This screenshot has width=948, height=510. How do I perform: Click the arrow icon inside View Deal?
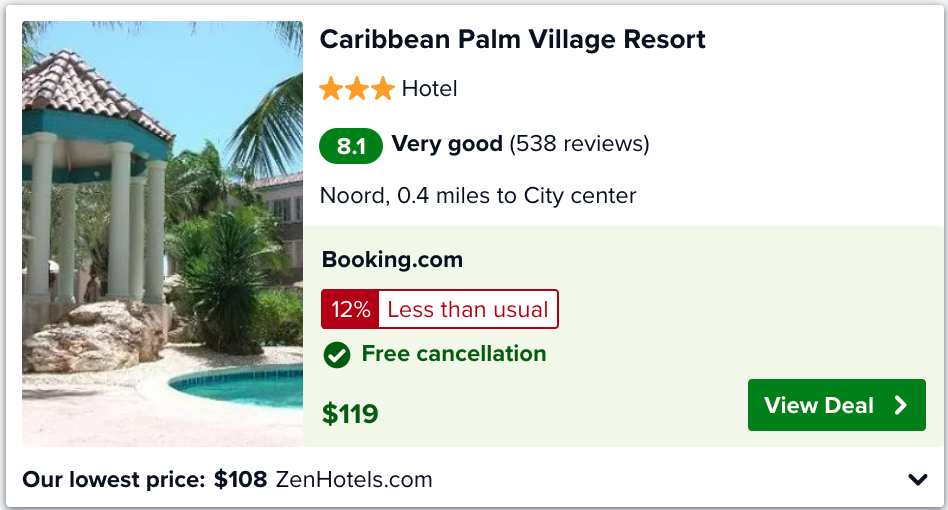click(x=901, y=405)
